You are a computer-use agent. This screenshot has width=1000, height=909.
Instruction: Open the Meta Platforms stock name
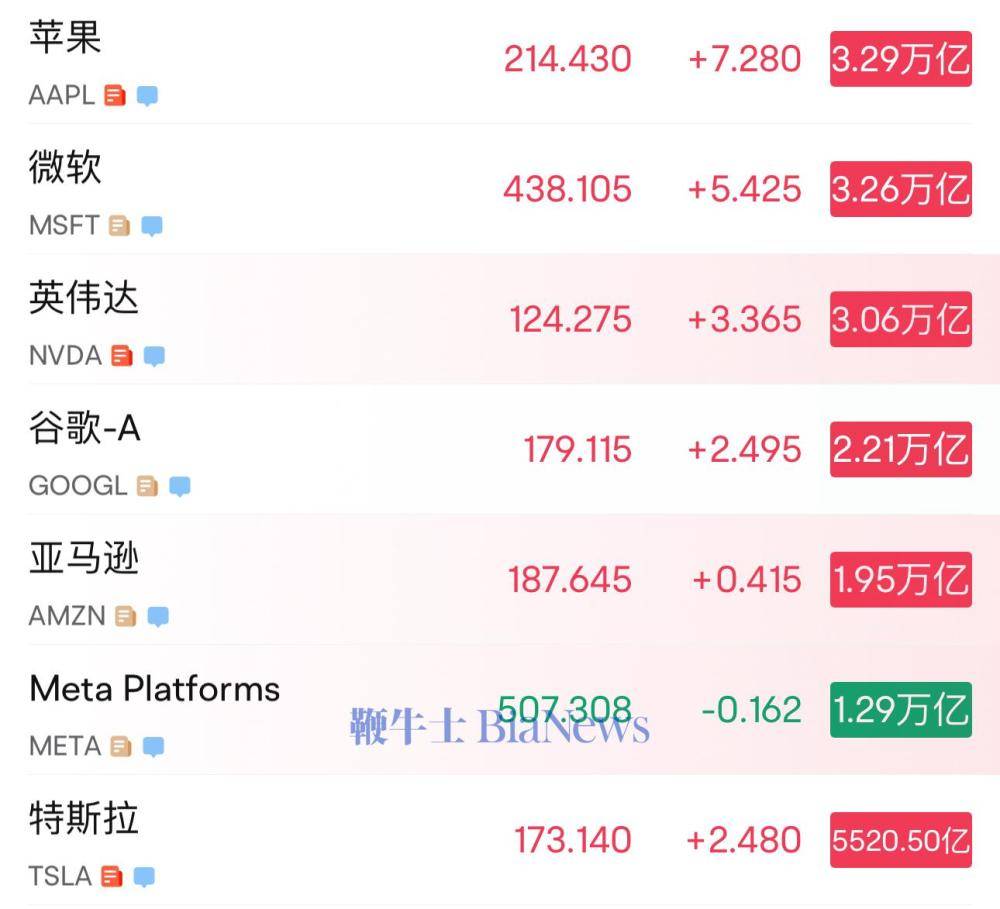(x=155, y=689)
